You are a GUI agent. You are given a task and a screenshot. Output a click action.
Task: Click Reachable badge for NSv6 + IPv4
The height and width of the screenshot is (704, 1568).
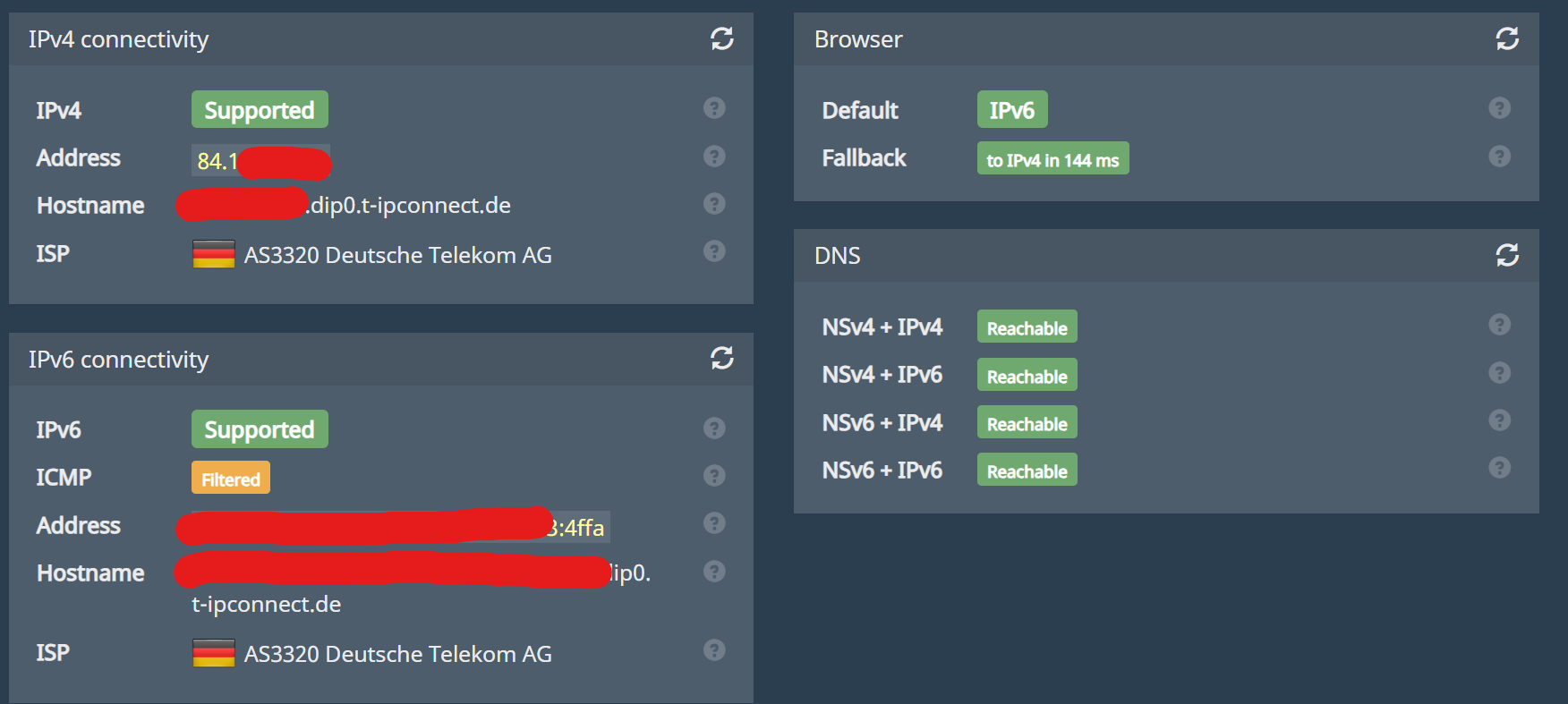click(x=1027, y=423)
